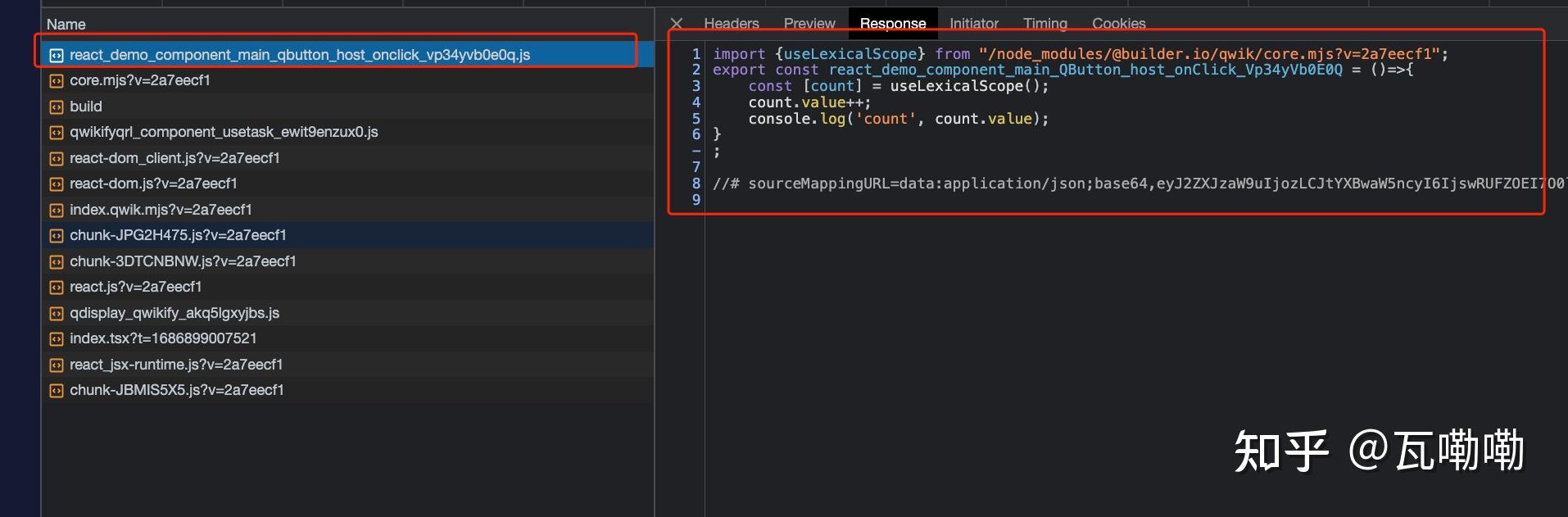Click the file icon beside react.js?v=2a7eecf1
The height and width of the screenshot is (517, 1568).
click(x=56, y=288)
